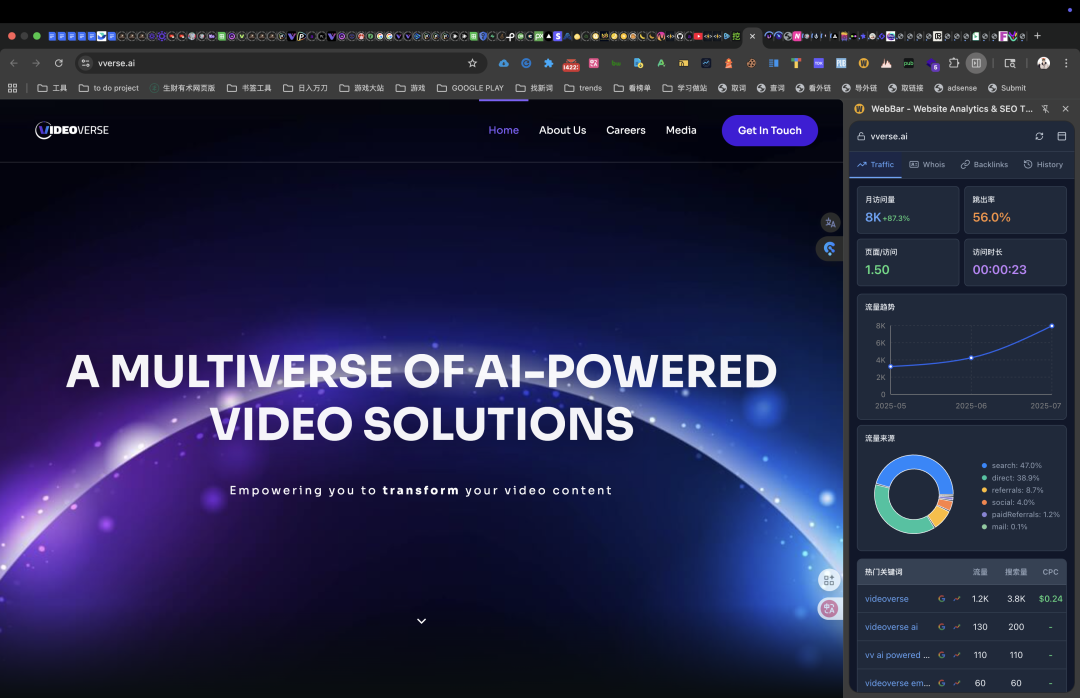This screenshot has height=698, width=1080.
Task: Open a new tab with plus button
Action: coord(1037,36)
